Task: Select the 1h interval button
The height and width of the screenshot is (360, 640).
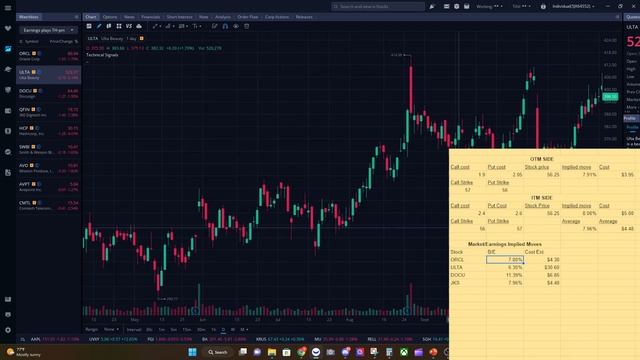Action: [213, 329]
